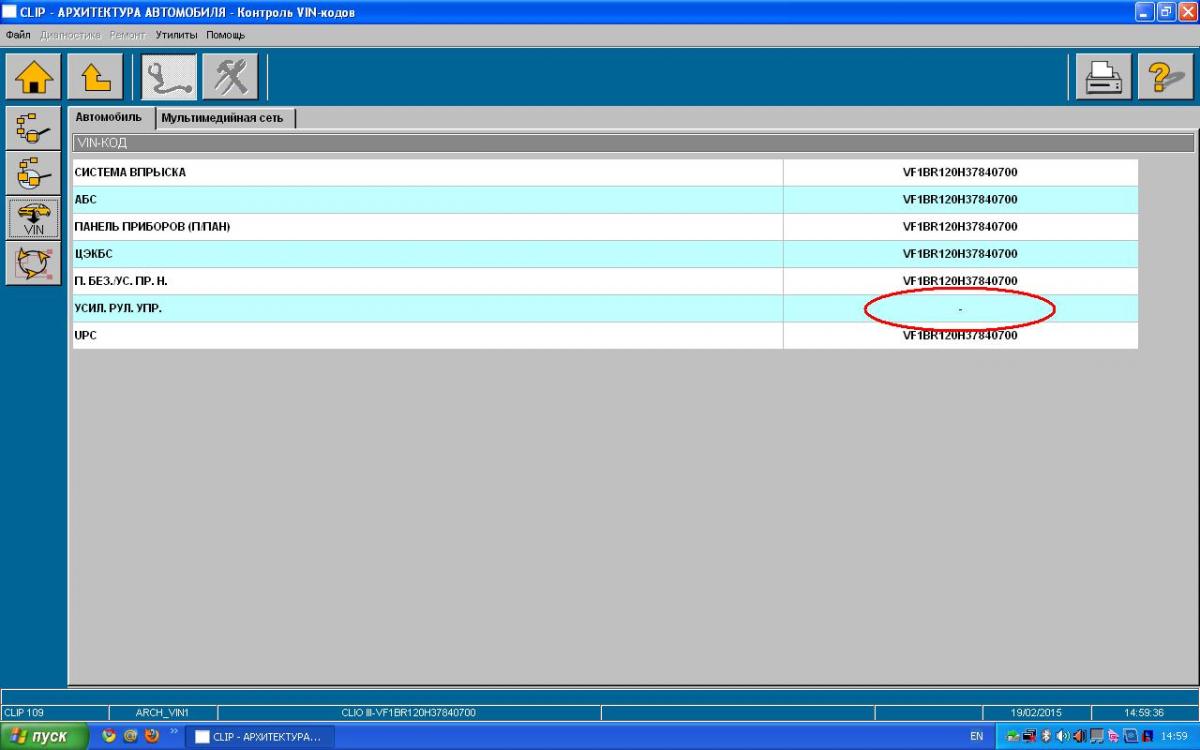
Task: Click the VIN value in UPC row
Action: 960,335
